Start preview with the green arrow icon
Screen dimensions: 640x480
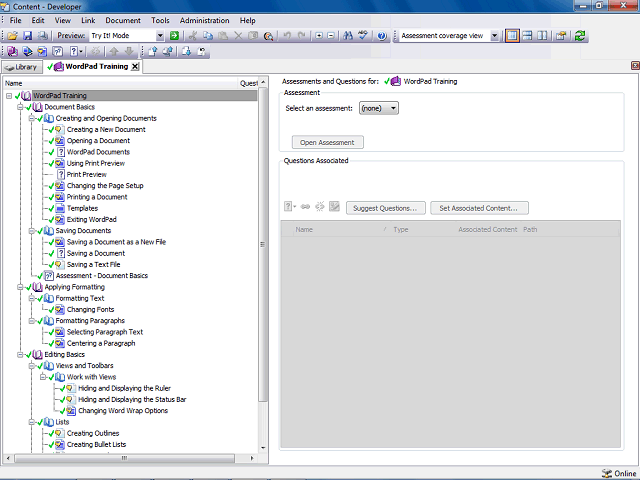(x=174, y=36)
